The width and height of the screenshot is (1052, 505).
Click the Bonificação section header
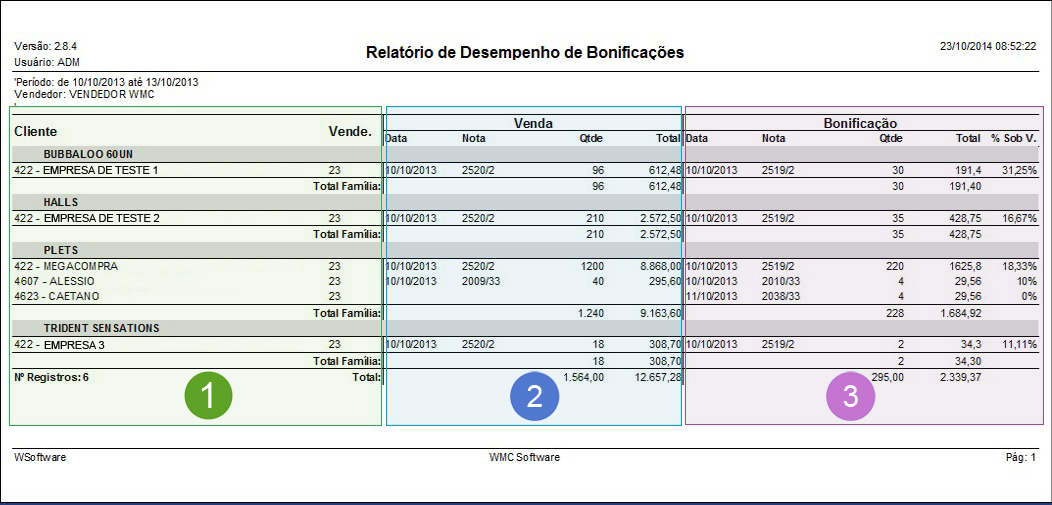[x=859, y=122]
